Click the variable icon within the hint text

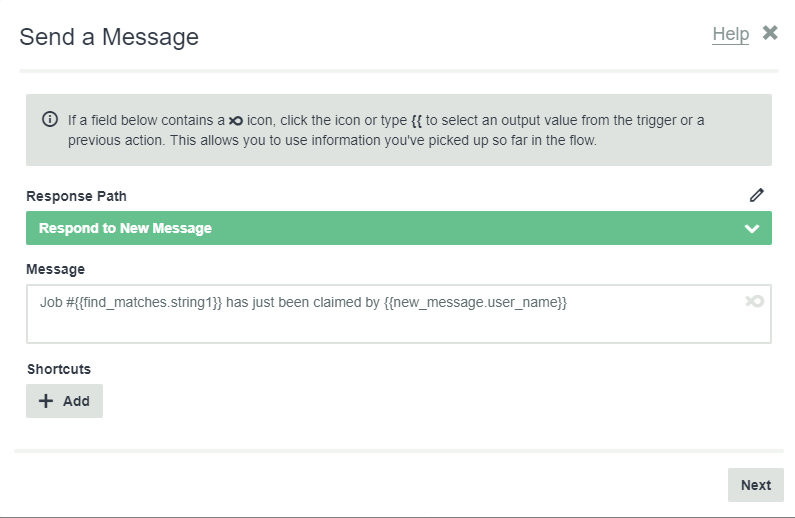235,121
